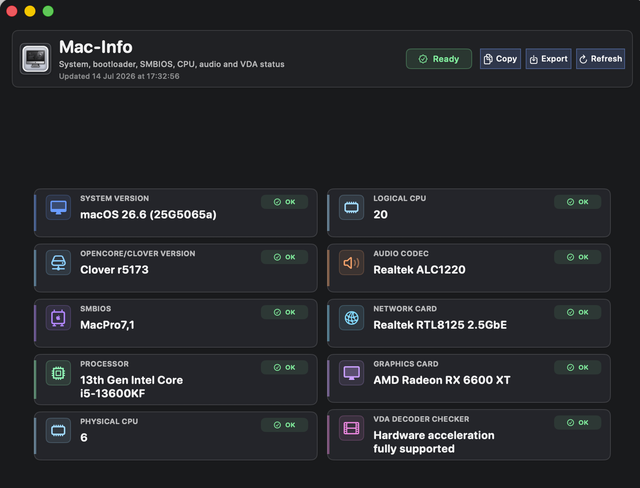Click the OK badge on Audio Codec card
The height and width of the screenshot is (488, 640).
click(x=578, y=257)
